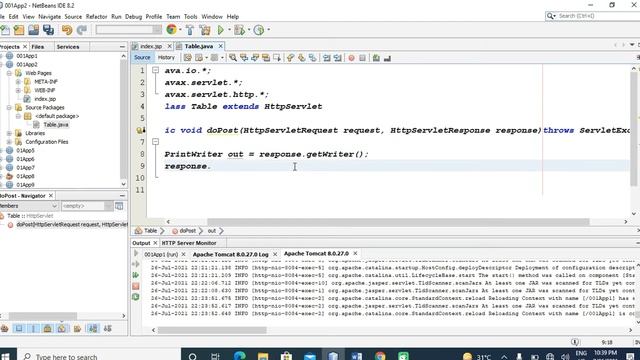Open the HTTP Server Monitor tab
Screen dimensions: 640x360
(x=189, y=243)
